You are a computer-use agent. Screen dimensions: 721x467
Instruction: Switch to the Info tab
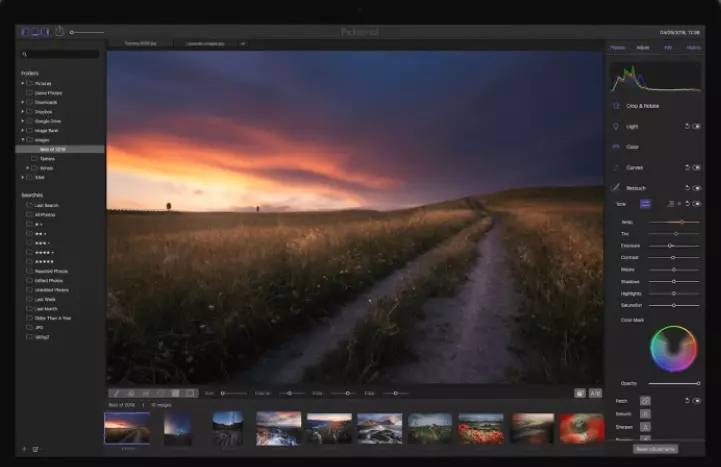tap(668, 47)
